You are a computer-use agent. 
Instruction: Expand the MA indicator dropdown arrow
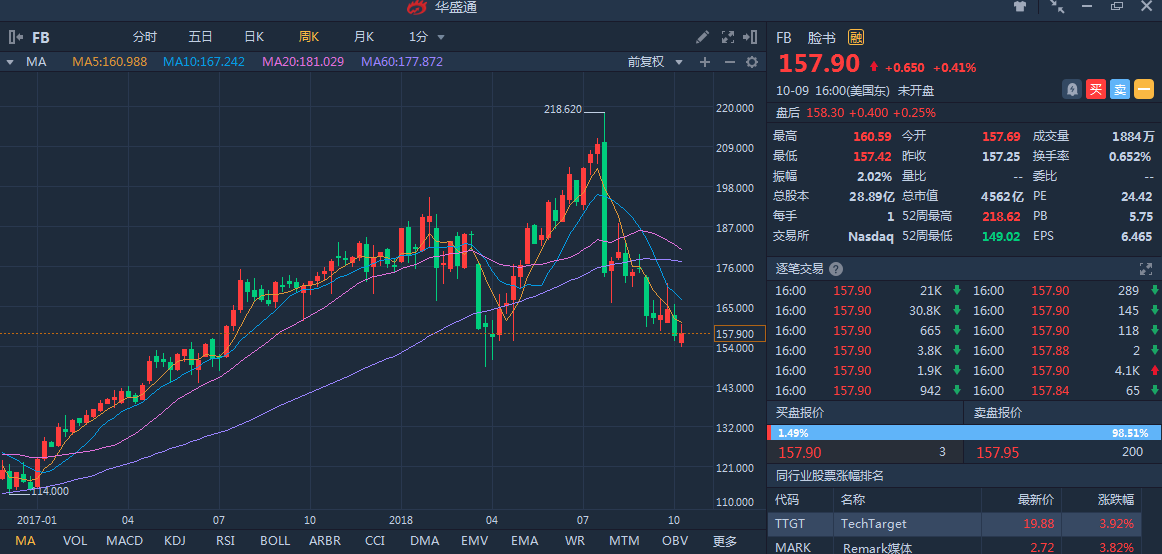(10, 62)
